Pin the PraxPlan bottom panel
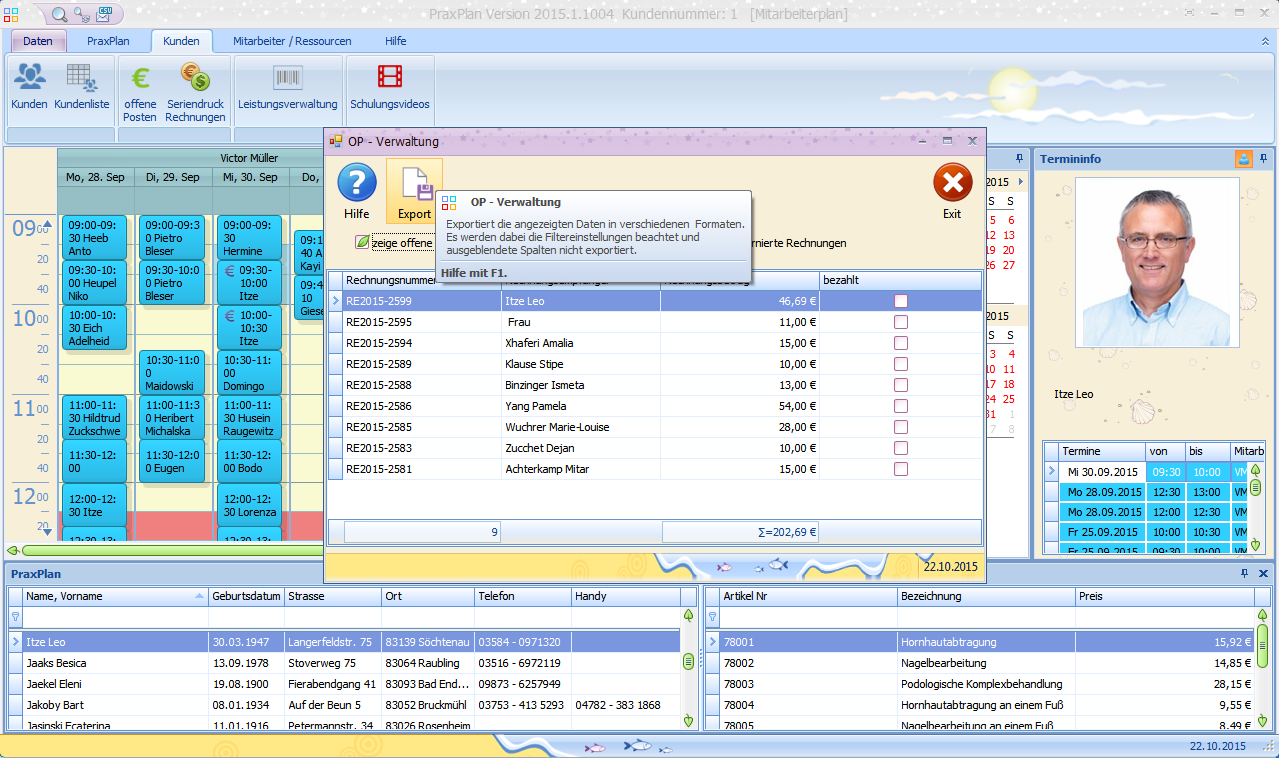Viewport: 1279px width, 758px height. pos(1244,573)
